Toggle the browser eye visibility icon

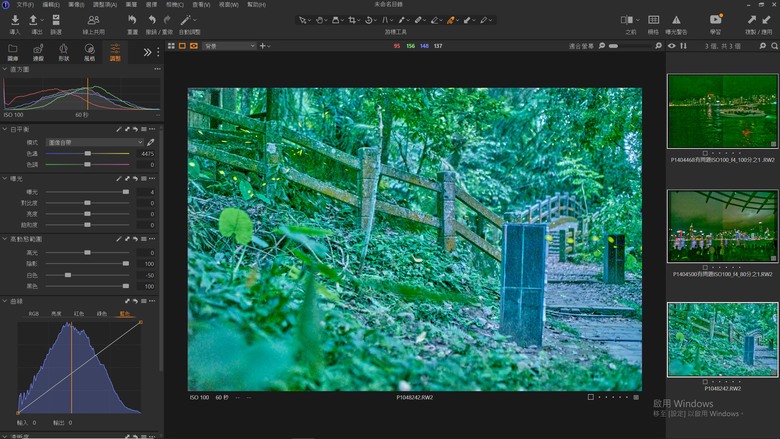point(672,46)
